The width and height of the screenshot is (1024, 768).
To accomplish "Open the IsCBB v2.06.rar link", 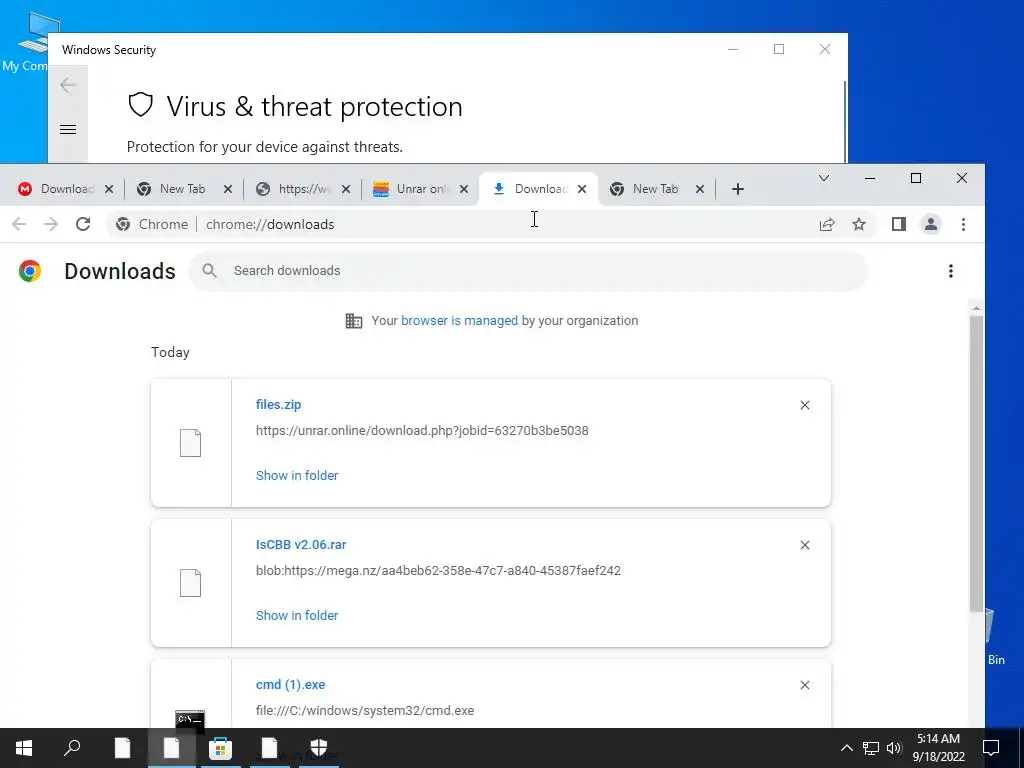I will (301, 545).
